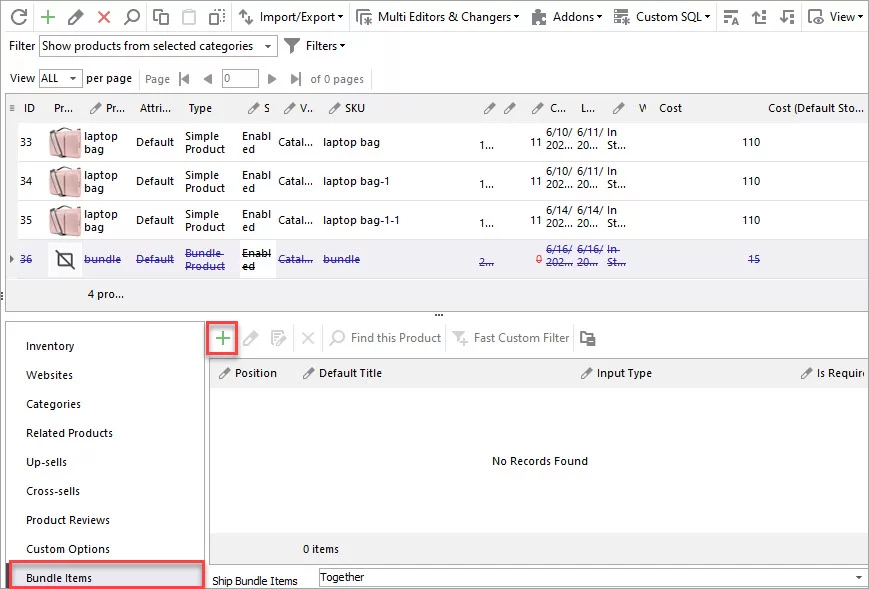
Task: Click the green Add Product plus icon in the top toolbar
Action: coord(48,17)
